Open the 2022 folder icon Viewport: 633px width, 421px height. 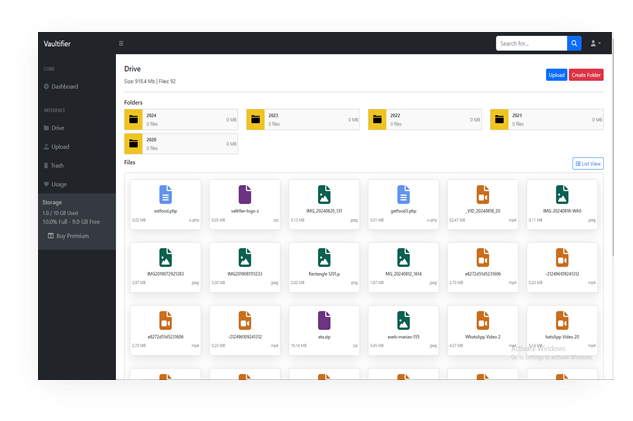tap(377, 119)
